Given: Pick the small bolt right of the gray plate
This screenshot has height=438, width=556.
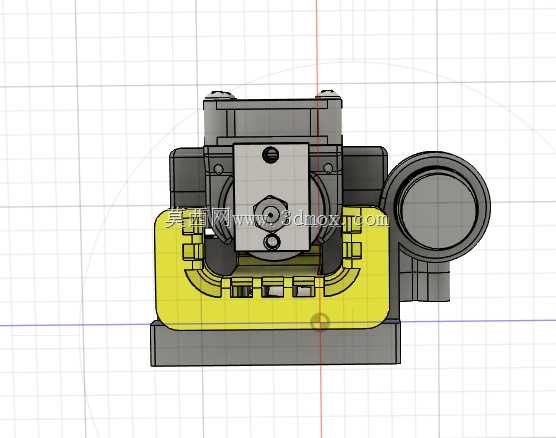Looking at the screenshot, I should (328, 167).
